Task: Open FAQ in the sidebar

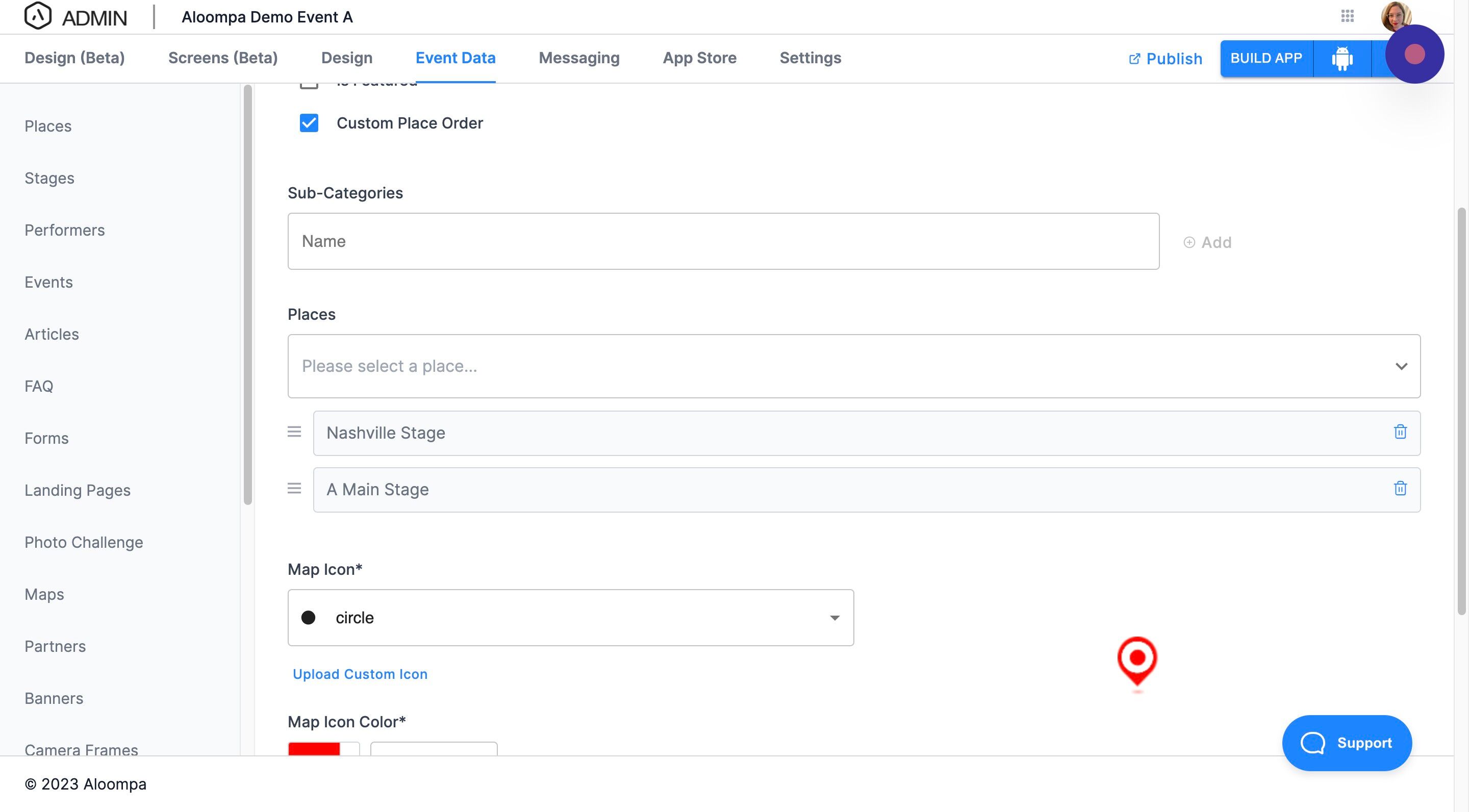Action: point(39,386)
